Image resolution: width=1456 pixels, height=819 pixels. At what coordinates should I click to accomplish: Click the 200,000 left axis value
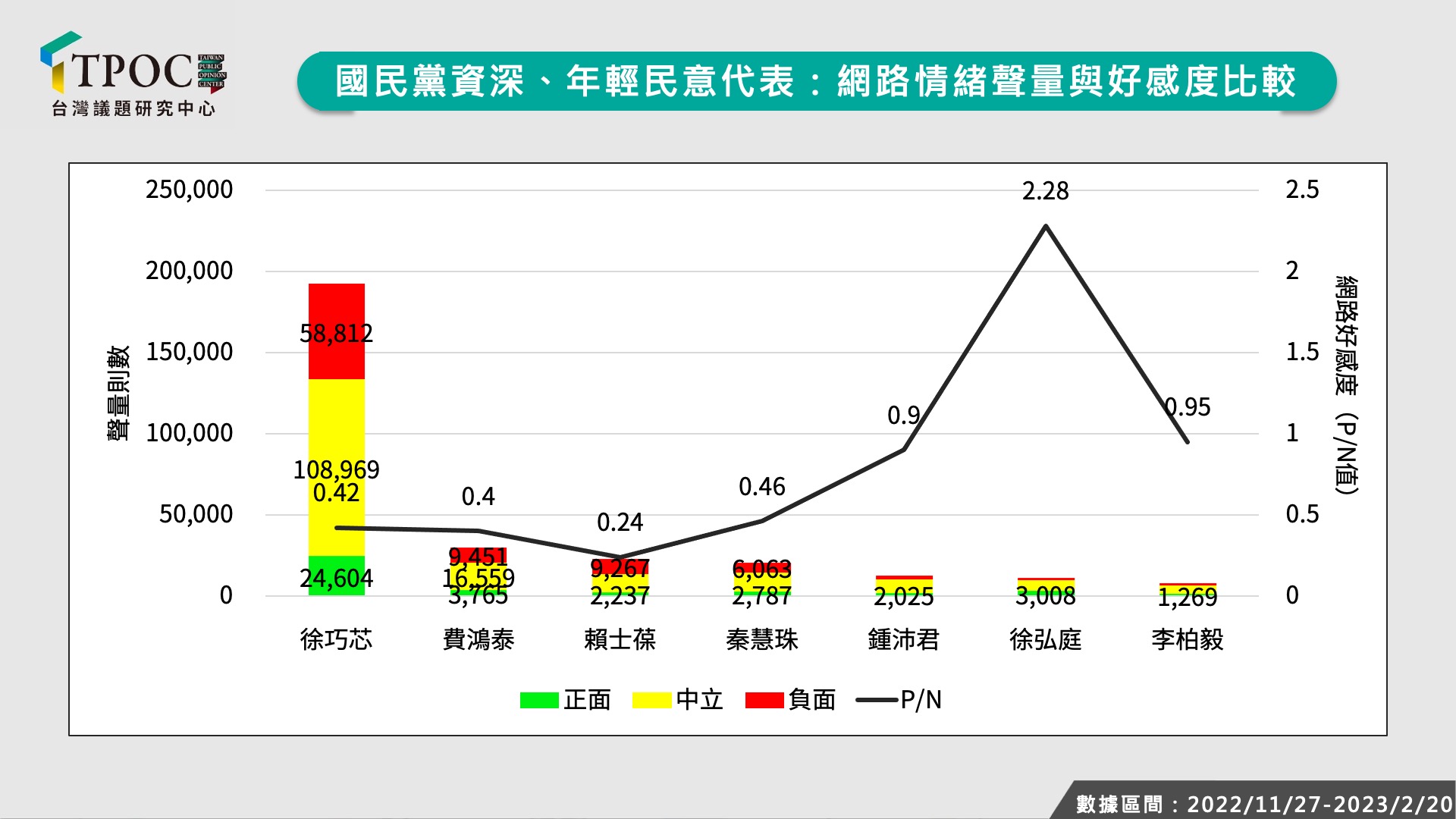click(190, 271)
